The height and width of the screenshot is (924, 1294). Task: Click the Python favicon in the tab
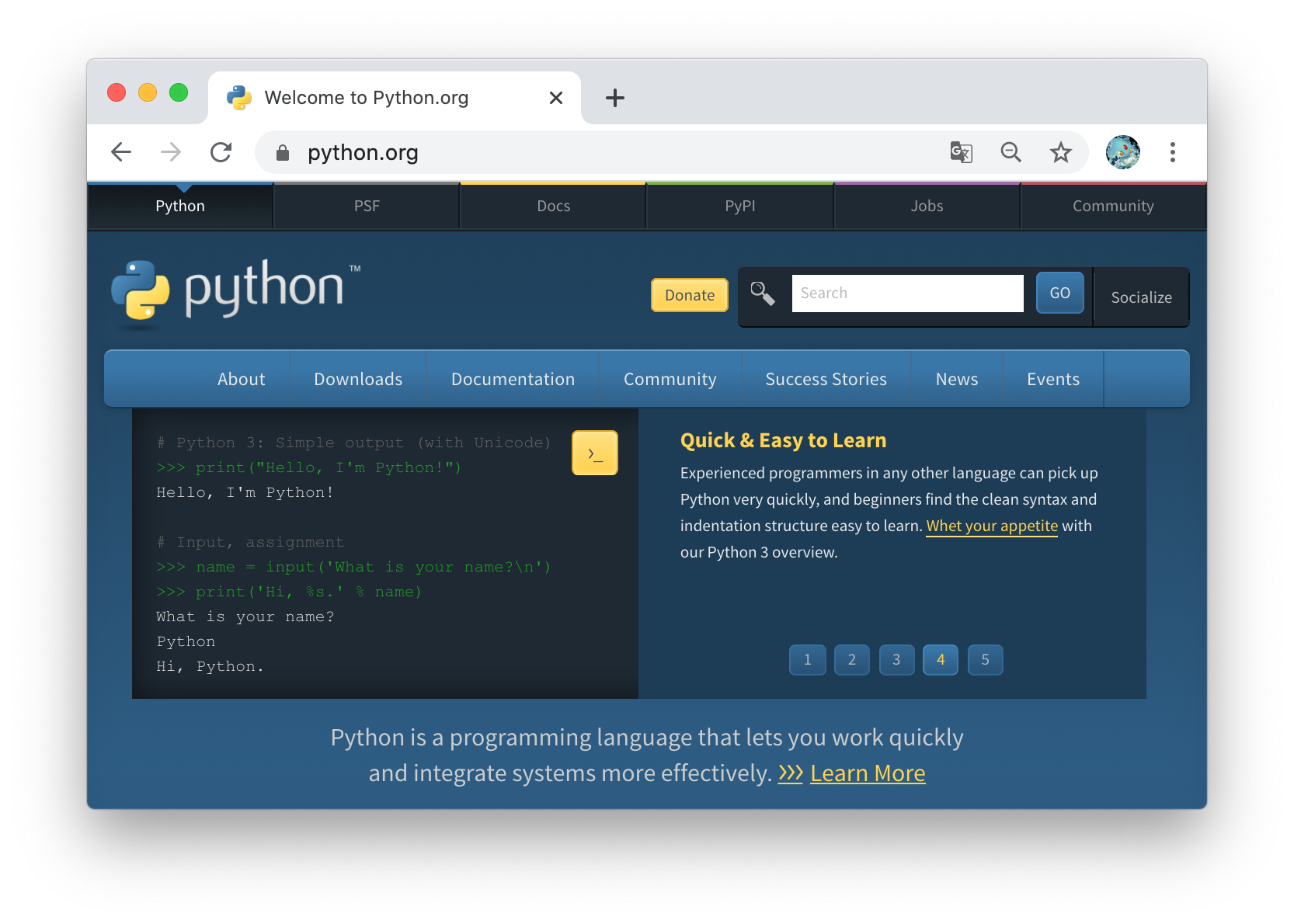239,98
